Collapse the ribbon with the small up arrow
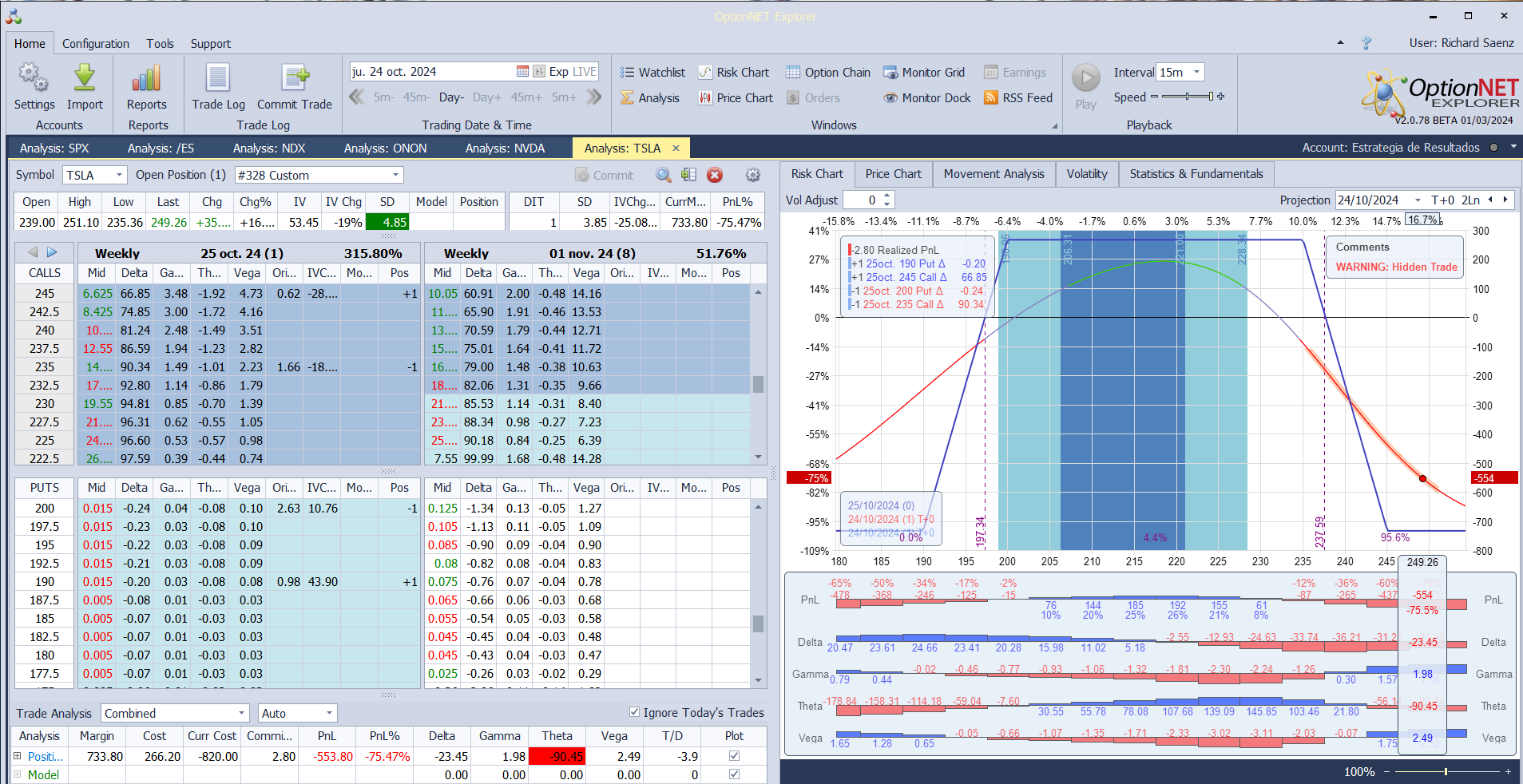Screen dimensions: 1523x784 click(1340, 43)
